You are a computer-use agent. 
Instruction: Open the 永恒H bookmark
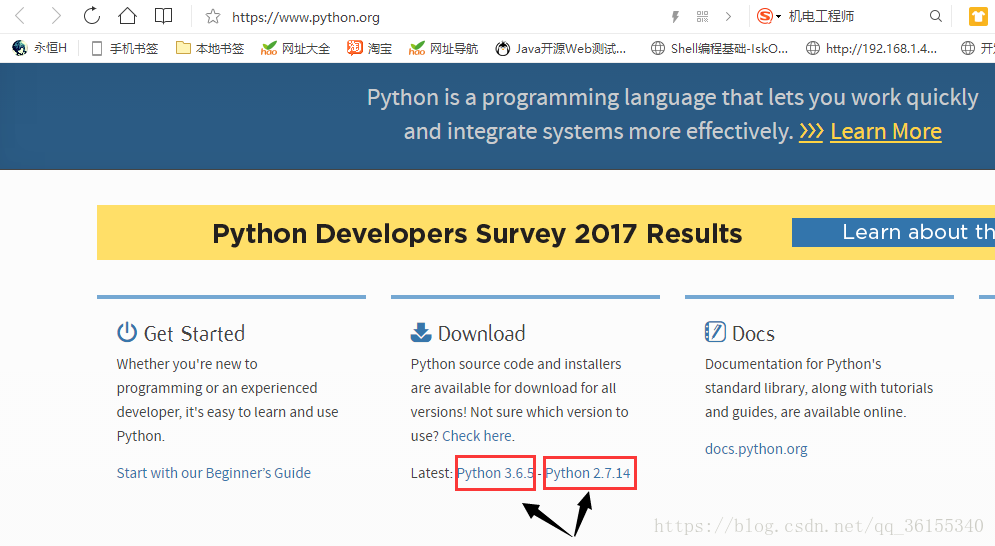39,48
